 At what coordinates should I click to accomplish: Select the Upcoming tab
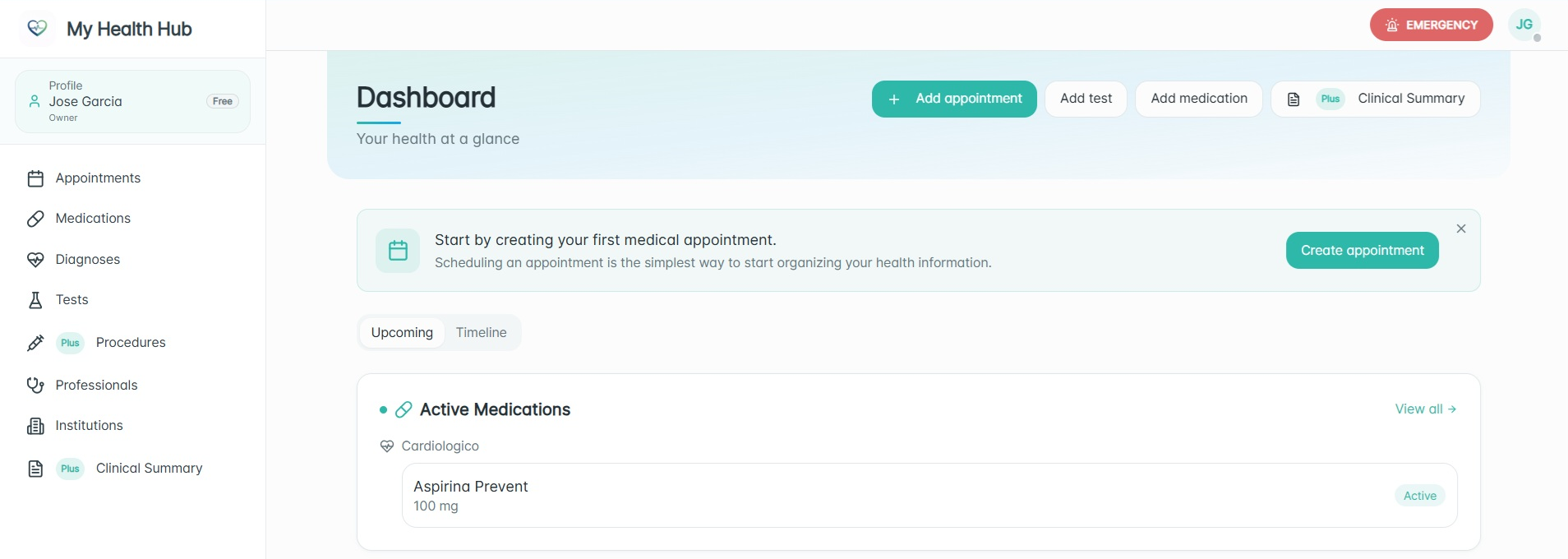click(x=402, y=333)
